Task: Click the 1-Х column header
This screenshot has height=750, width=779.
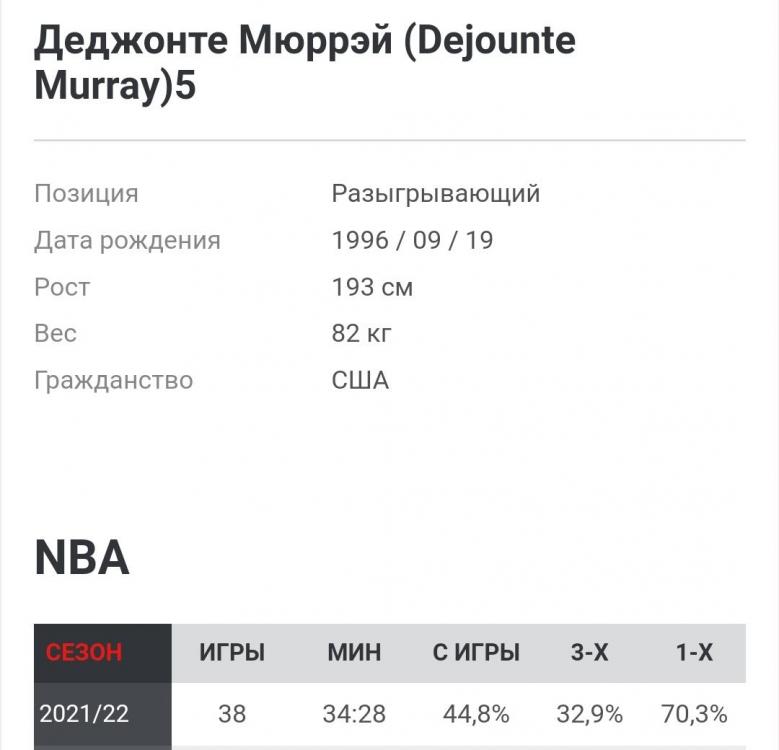Action: (694, 653)
